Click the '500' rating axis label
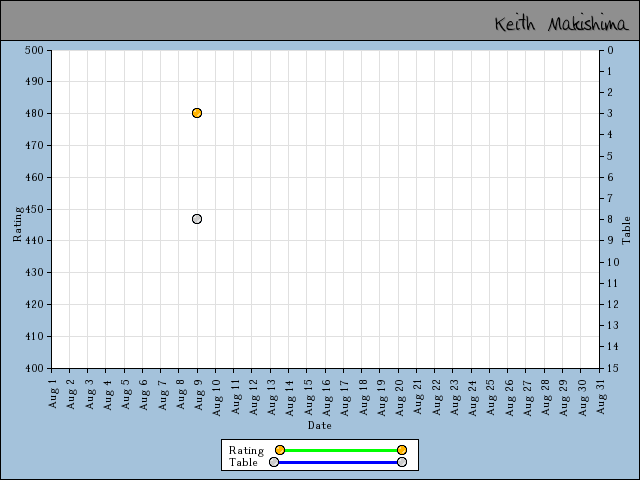The height and width of the screenshot is (480, 640). click(x=34, y=50)
